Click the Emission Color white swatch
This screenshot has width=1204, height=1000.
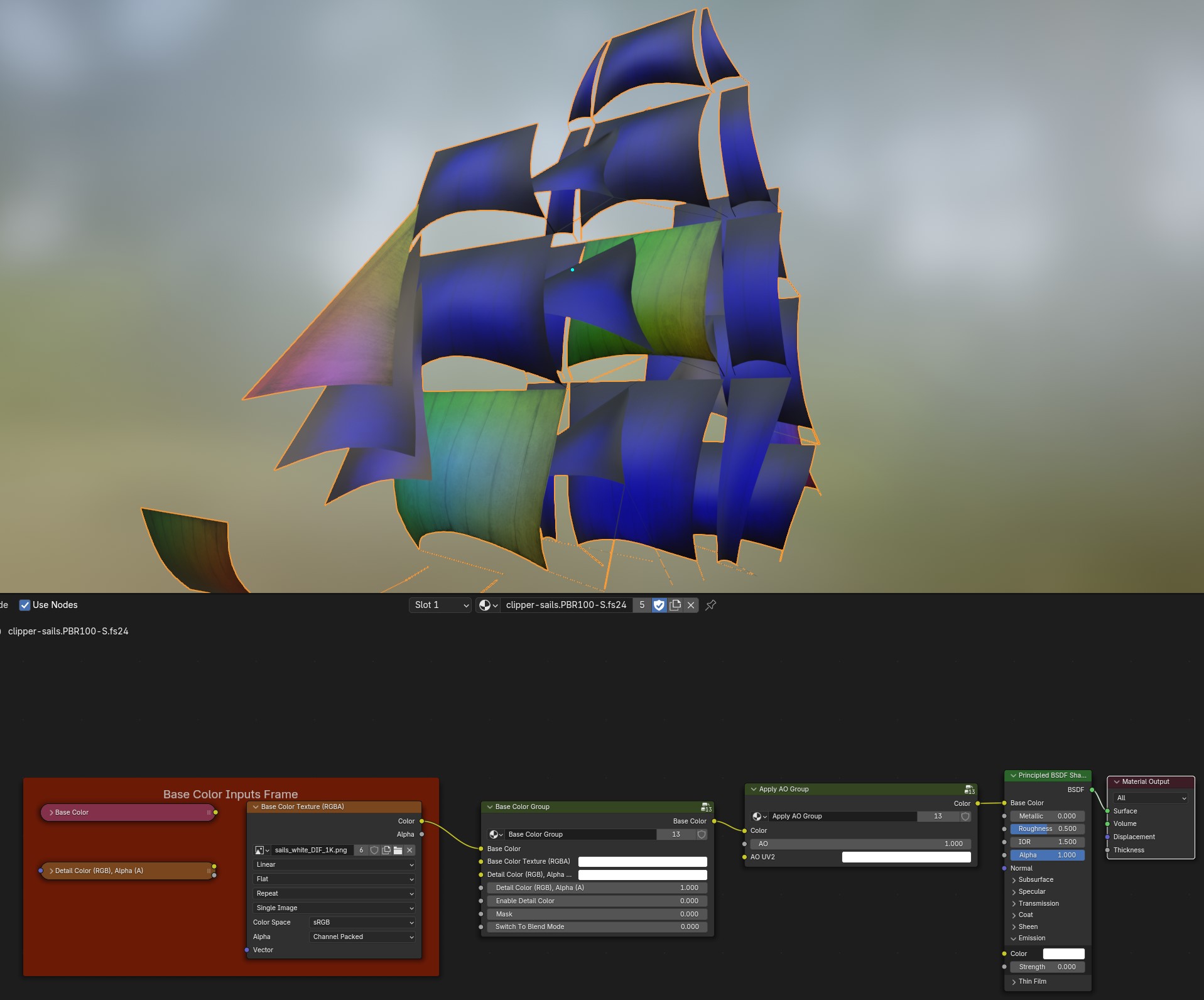tap(1063, 954)
